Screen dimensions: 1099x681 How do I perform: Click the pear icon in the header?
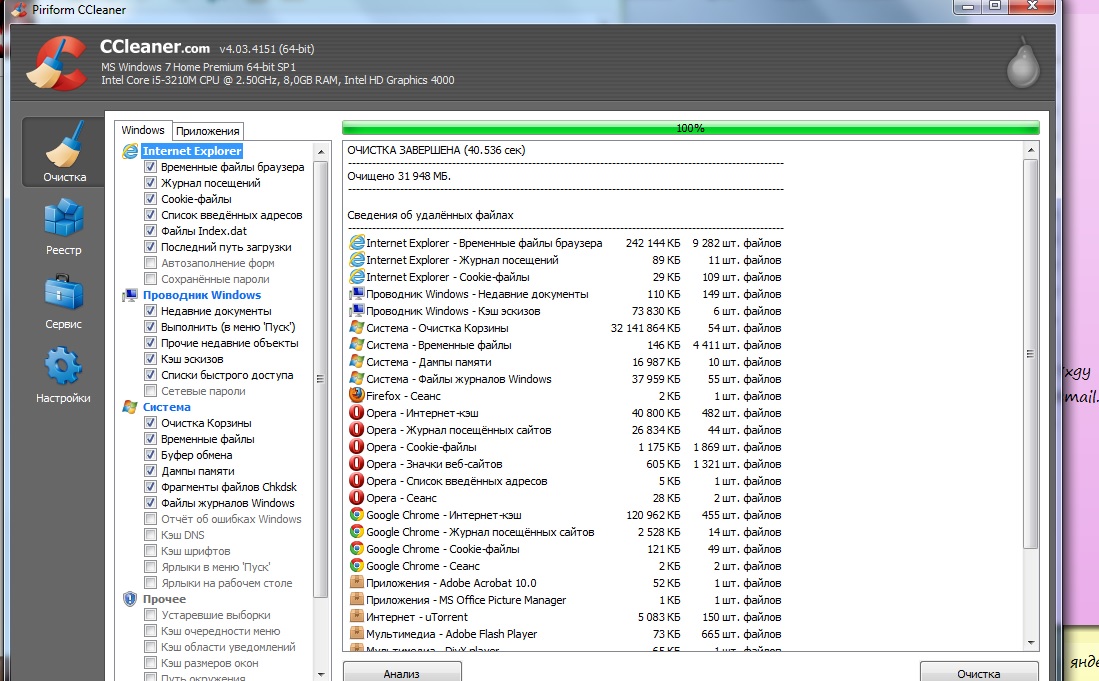(x=1023, y=64)
